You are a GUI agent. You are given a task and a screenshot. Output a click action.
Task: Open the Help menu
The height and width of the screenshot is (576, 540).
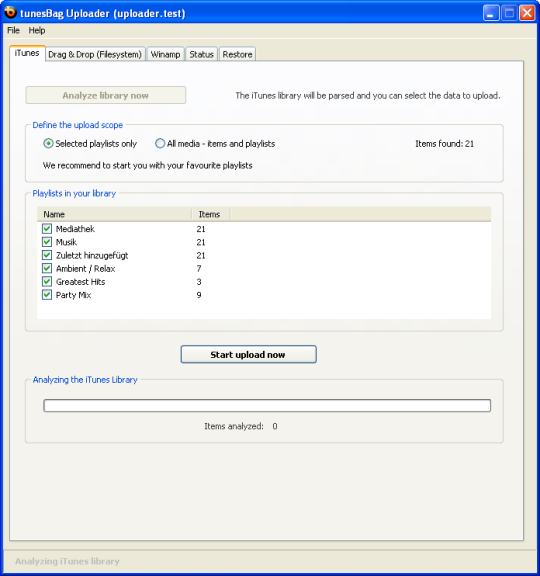click(x=37, y=30)
